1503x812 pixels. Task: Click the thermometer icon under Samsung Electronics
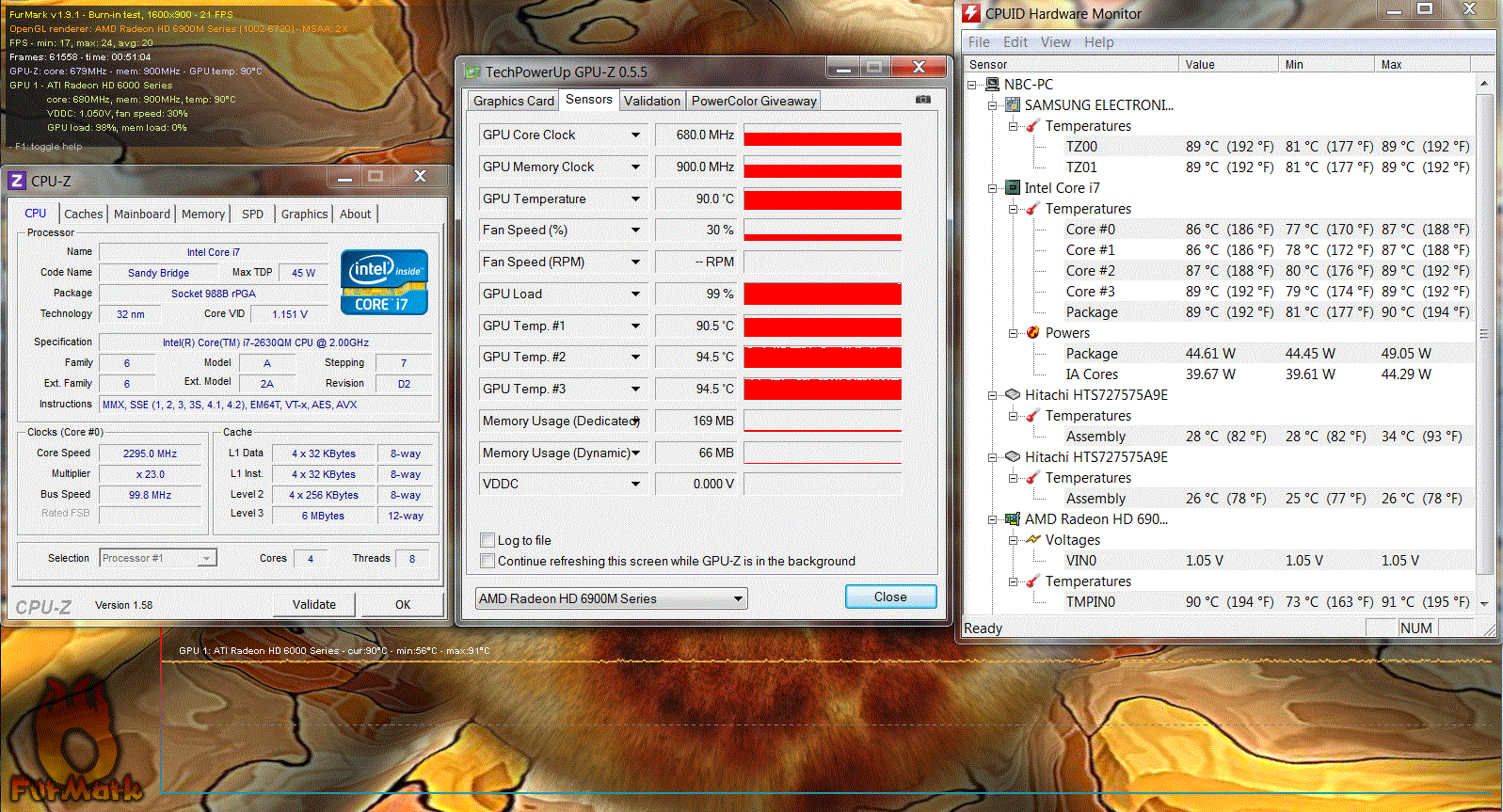click(x=1033, y=126)
